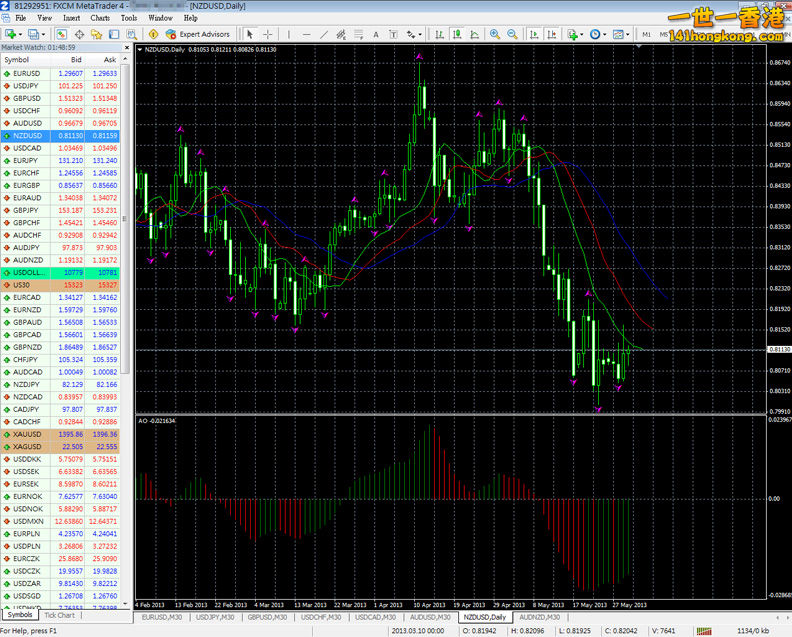792x637 pixels.
Task: Click the Zoom Out magnifier icon
Action: [x=513, y=34]
